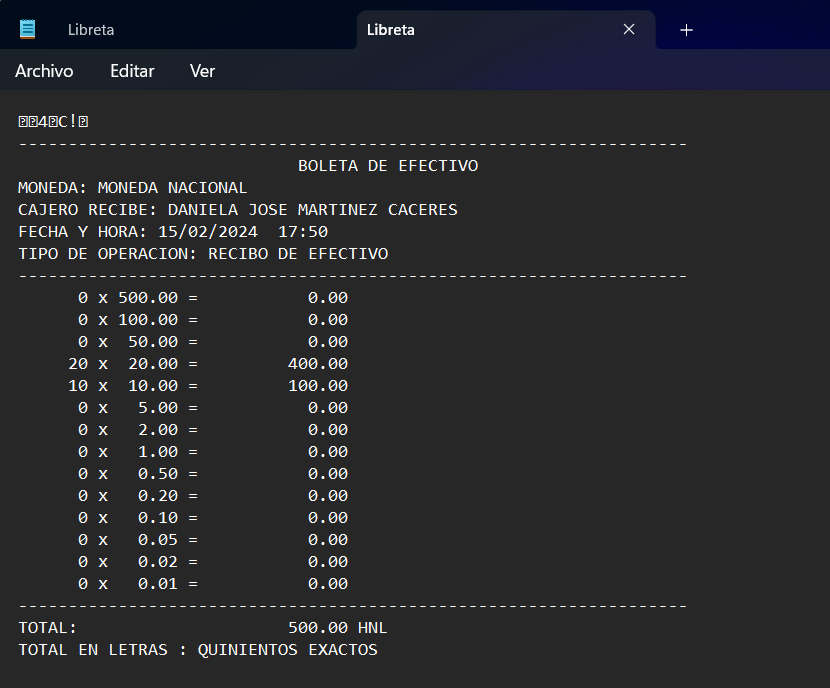The image size is (830, 688).
Task: Open the Archivo menu
Action: 44,71
